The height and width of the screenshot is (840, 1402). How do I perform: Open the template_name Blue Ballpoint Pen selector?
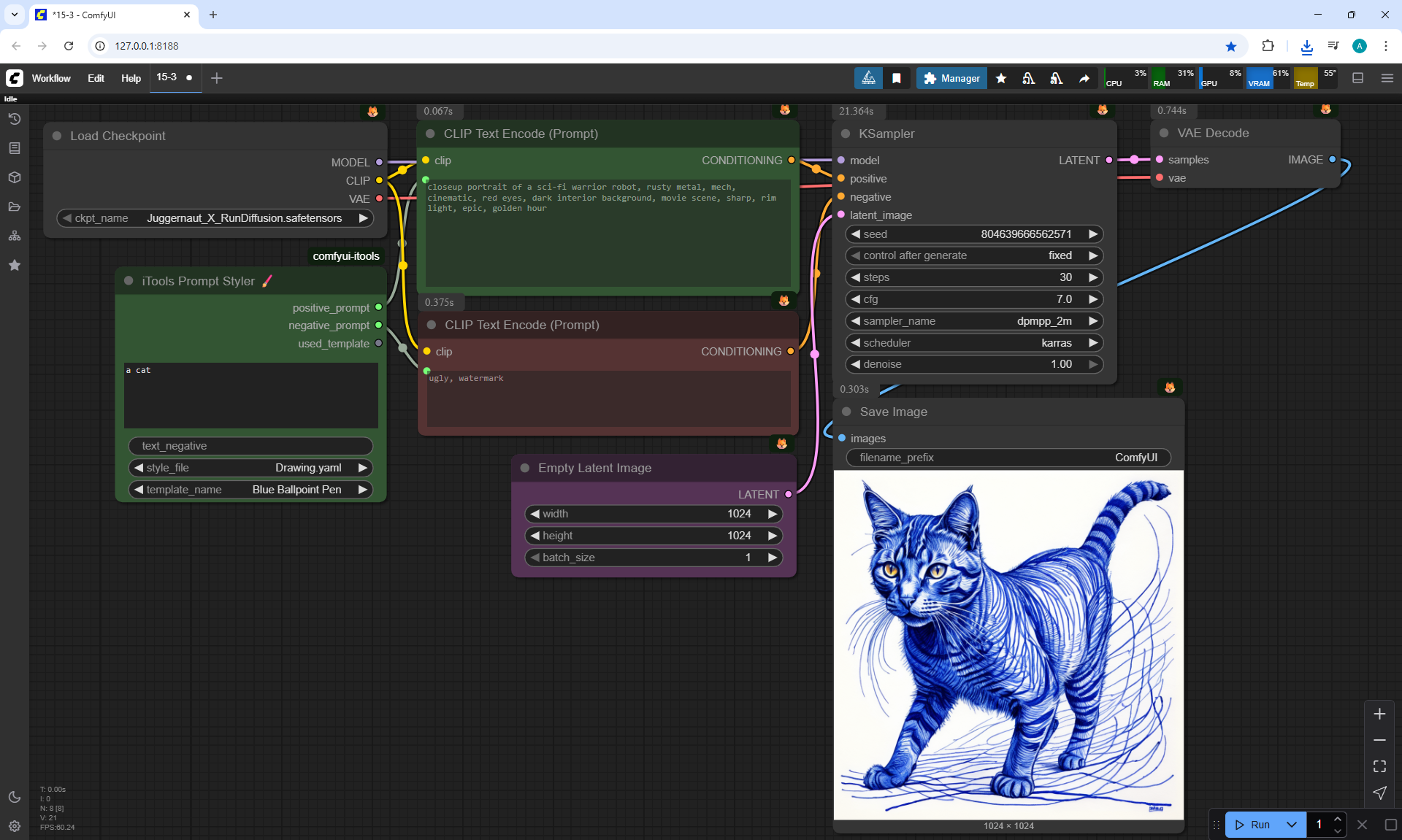tap(250, 490)
